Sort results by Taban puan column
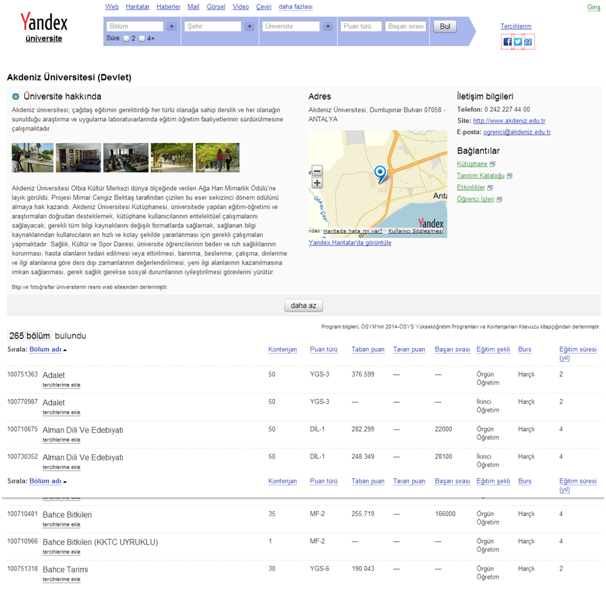Screen dimensions: 606x589 pos(367,350)
